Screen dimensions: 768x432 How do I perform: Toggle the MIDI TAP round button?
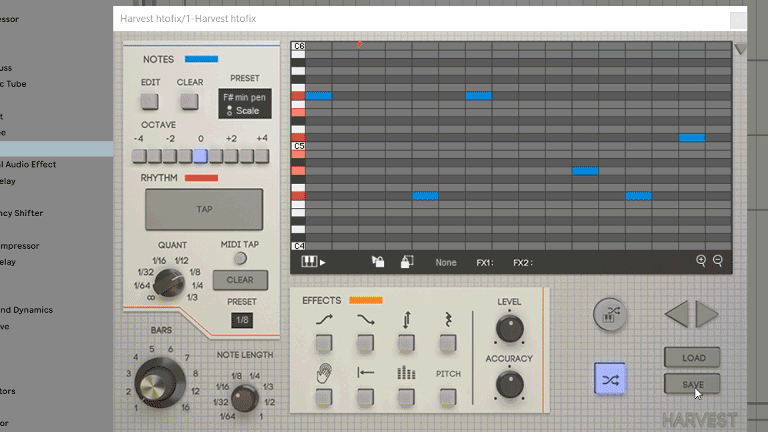[240, 258]
